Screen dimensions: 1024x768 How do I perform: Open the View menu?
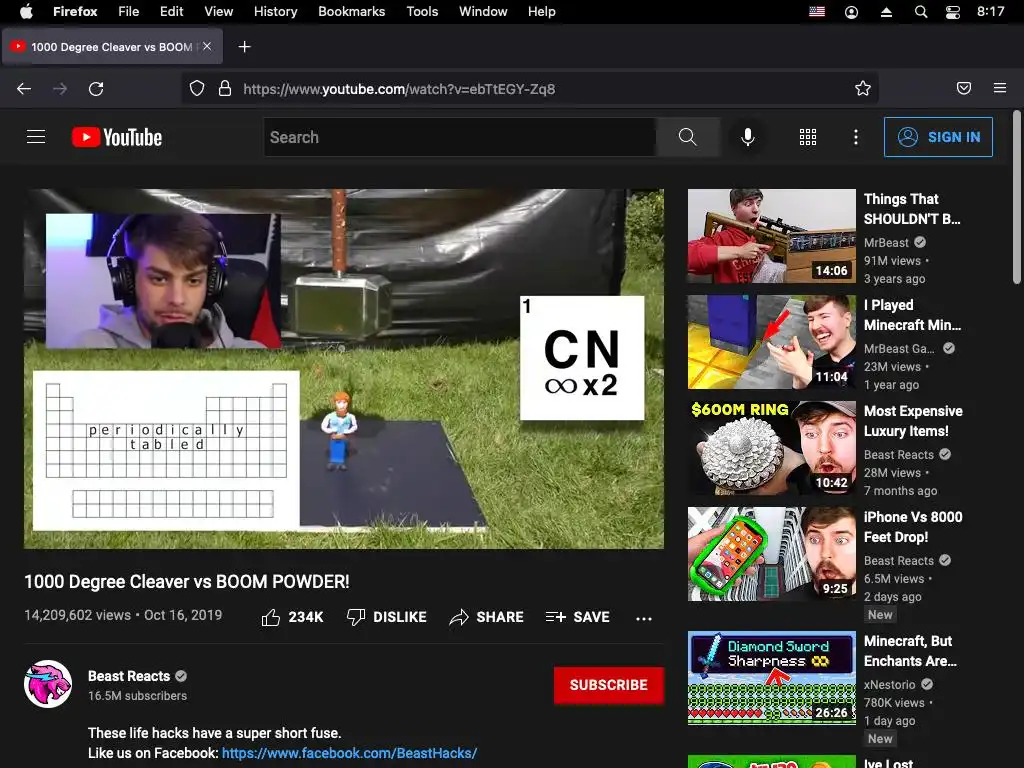click(219, 12)
